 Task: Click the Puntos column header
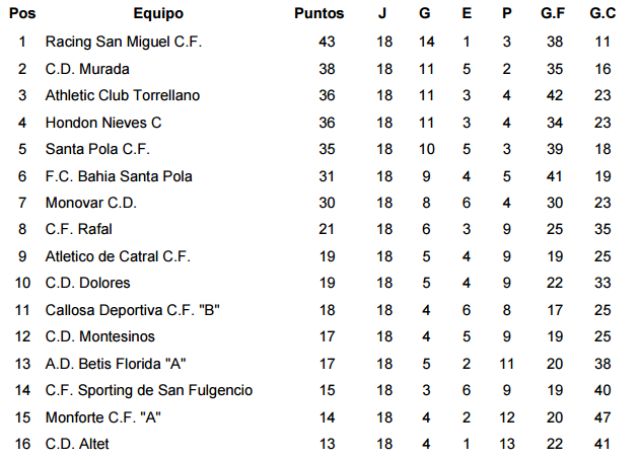319,14
